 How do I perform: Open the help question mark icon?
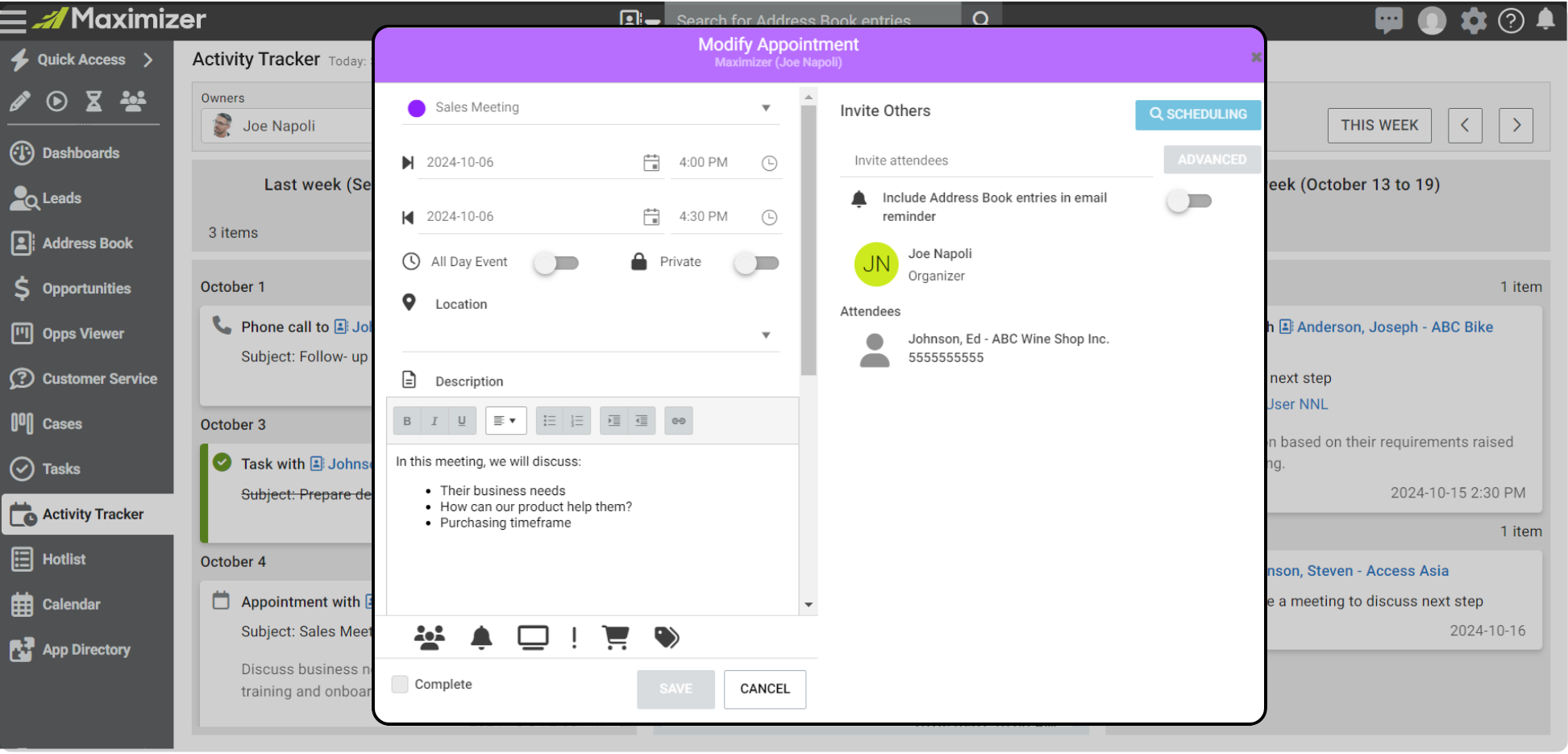click(1511, 20)
